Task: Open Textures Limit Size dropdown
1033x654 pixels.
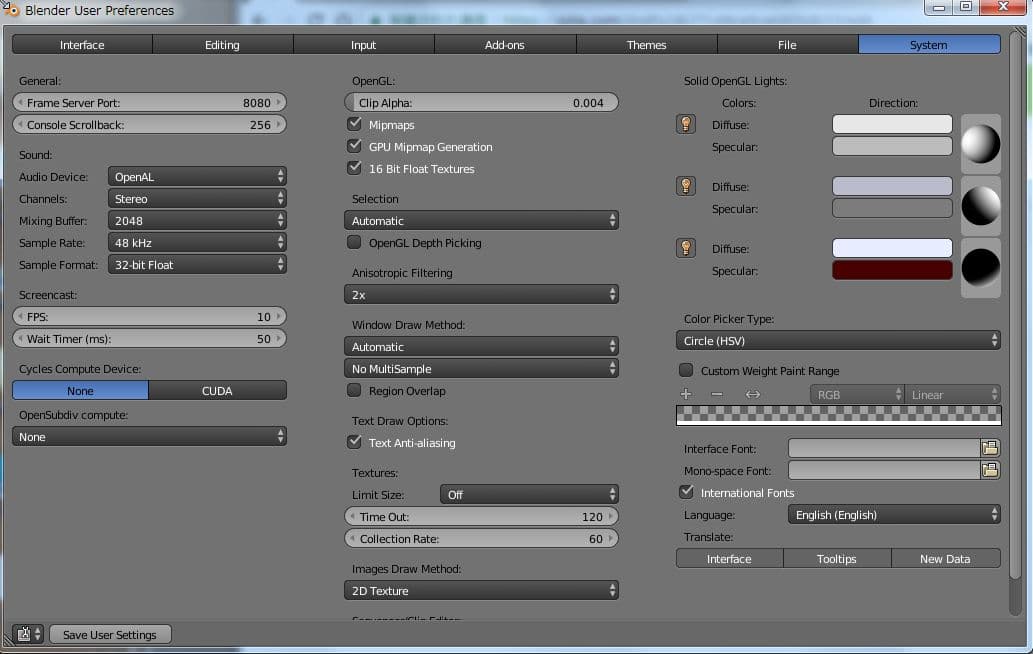Action: (x=529, y=495)
